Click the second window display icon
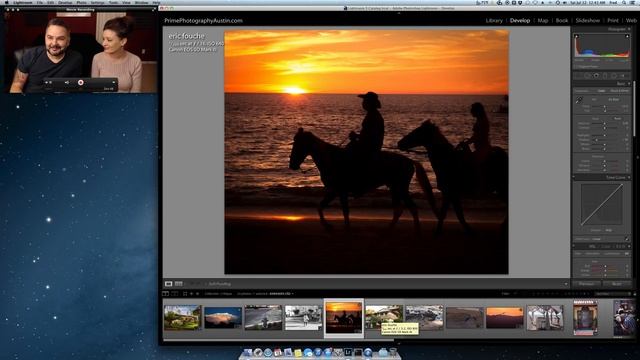The height and width of the screenshot is (360, 640). 175,293
